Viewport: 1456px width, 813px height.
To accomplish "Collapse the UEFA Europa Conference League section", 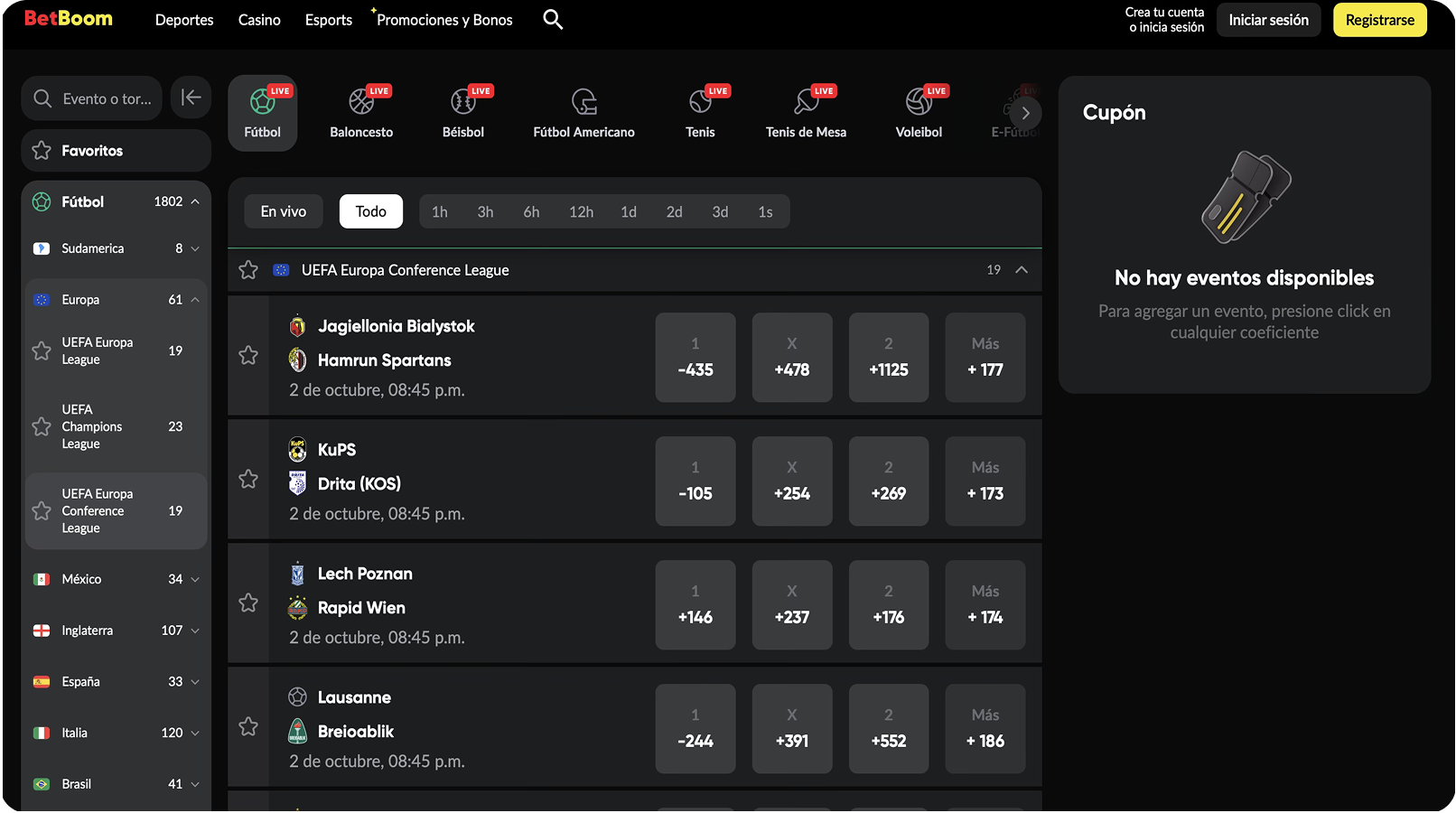I will tap(1022, 270).
